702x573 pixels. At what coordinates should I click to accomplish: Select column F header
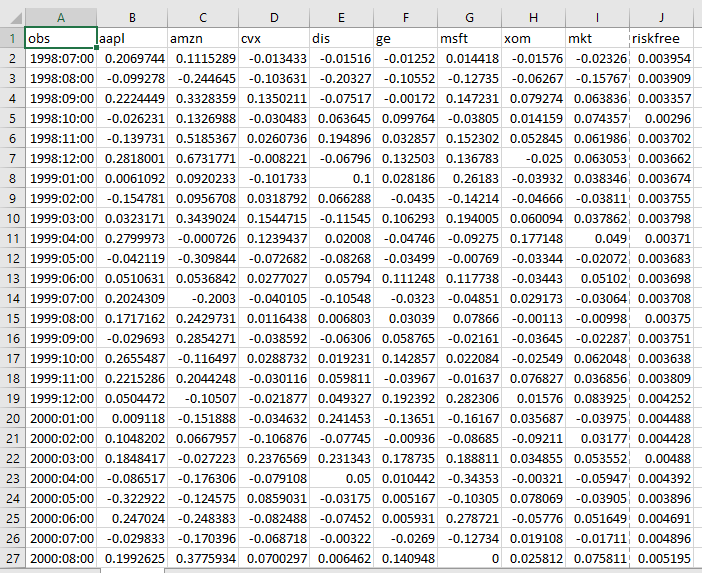point(405,17)
